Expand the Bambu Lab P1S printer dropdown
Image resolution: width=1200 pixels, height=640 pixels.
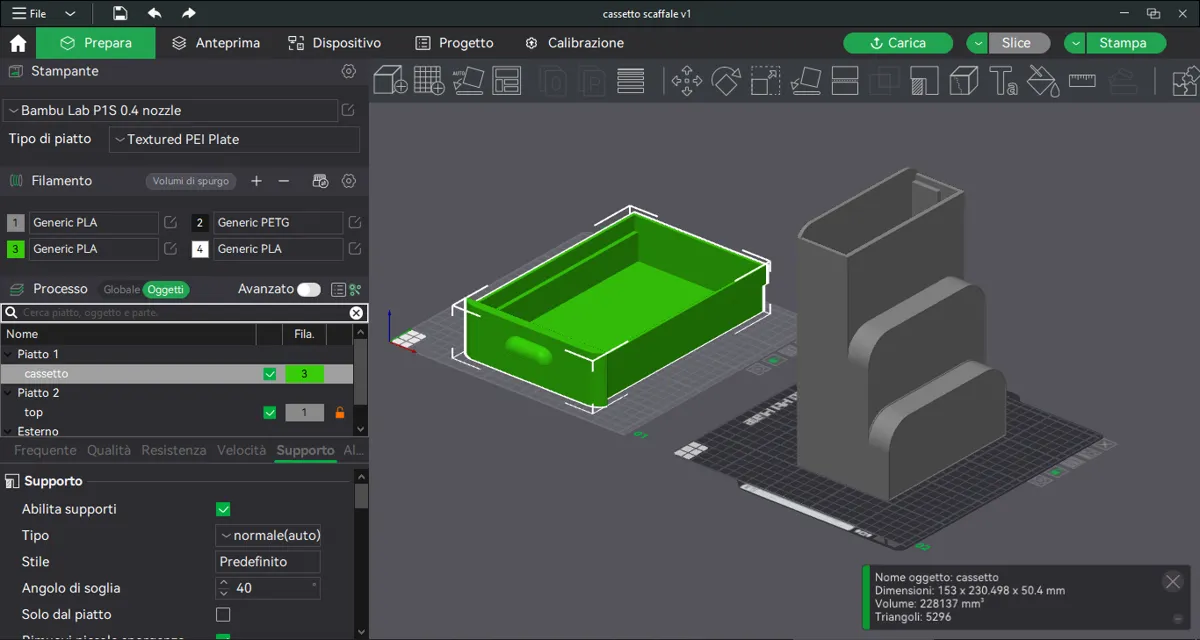coord(170,110)
